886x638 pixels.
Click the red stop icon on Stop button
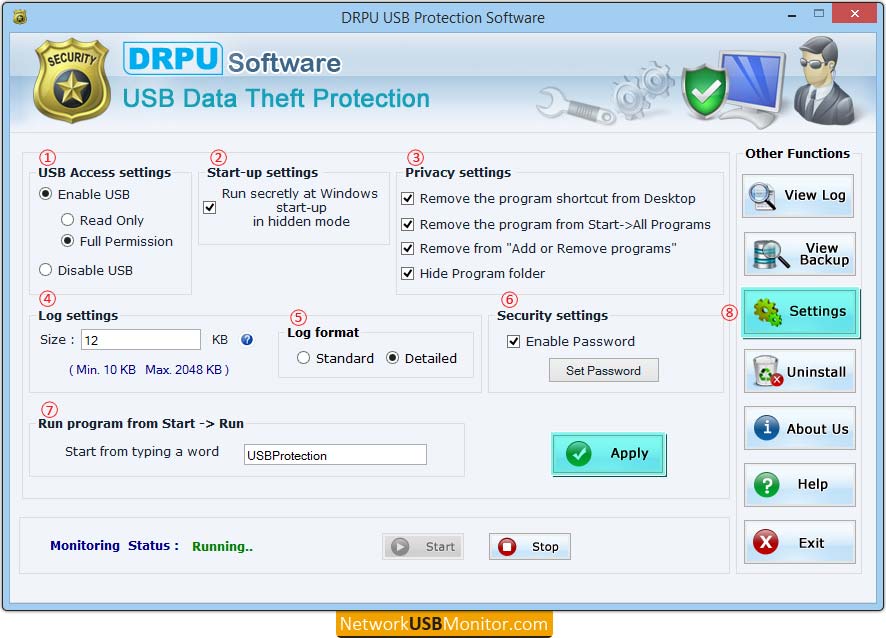pyautogui.click(x=507, y=546)
